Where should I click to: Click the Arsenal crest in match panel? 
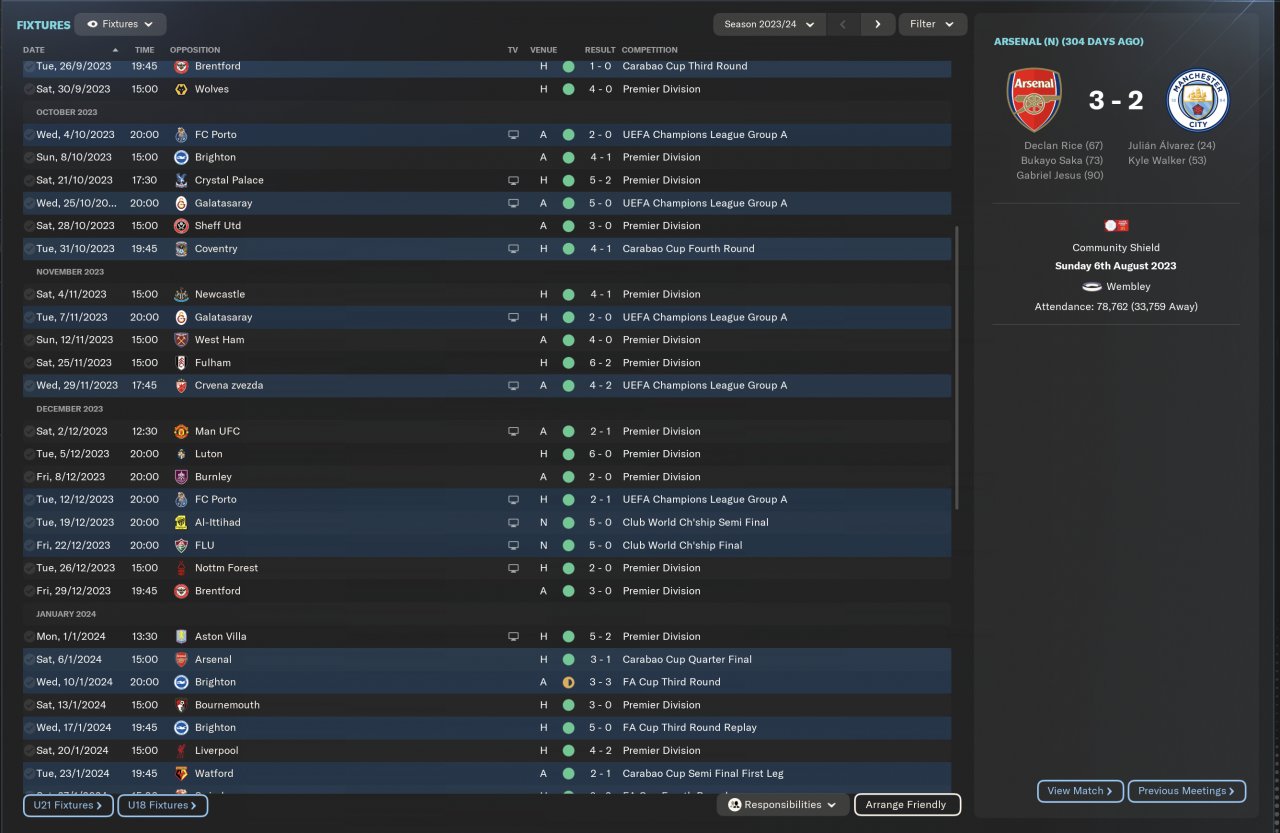point(1034,101)
